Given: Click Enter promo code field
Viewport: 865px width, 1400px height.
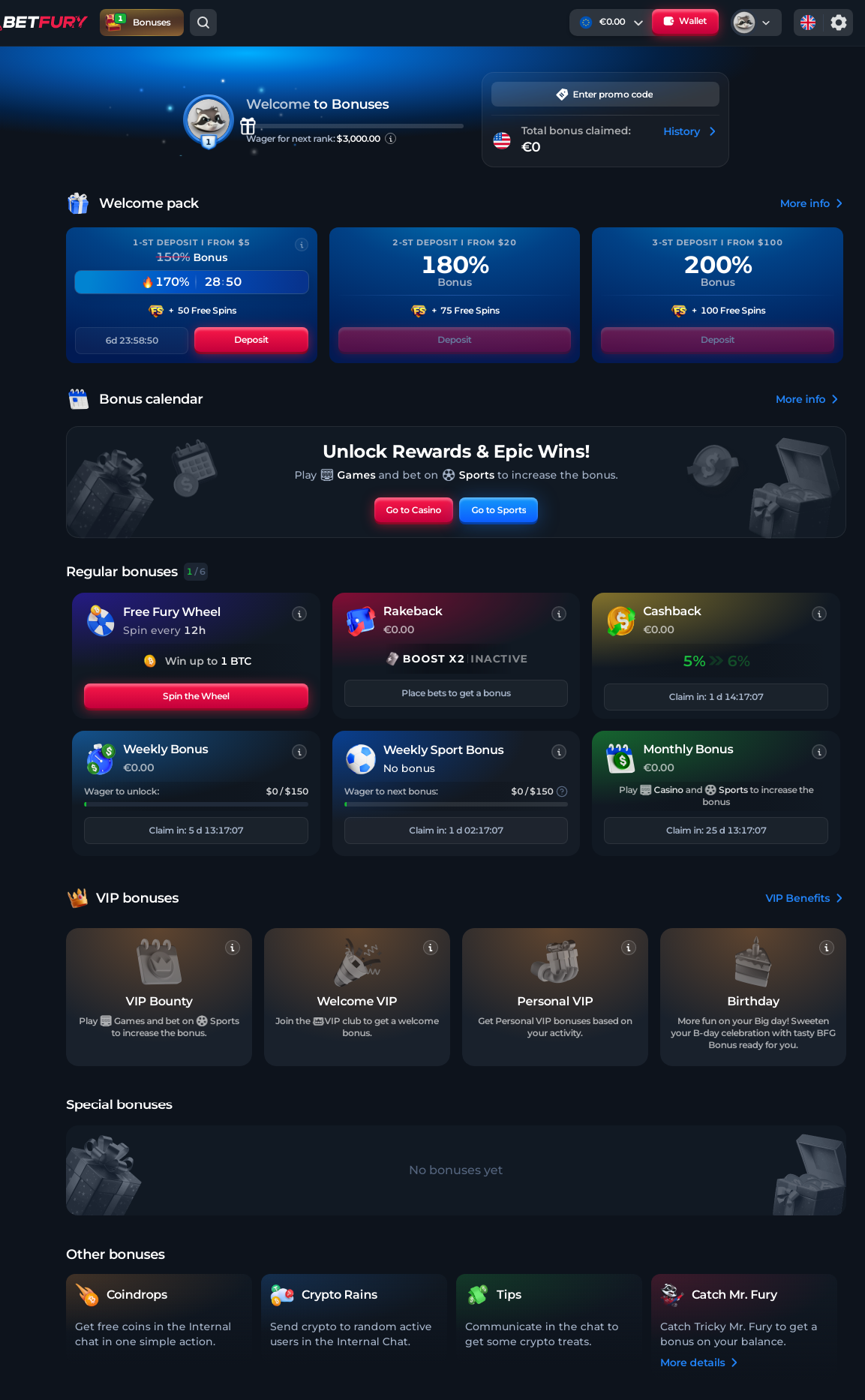Looking at the screenshot, I should click(x=605, y=95).
